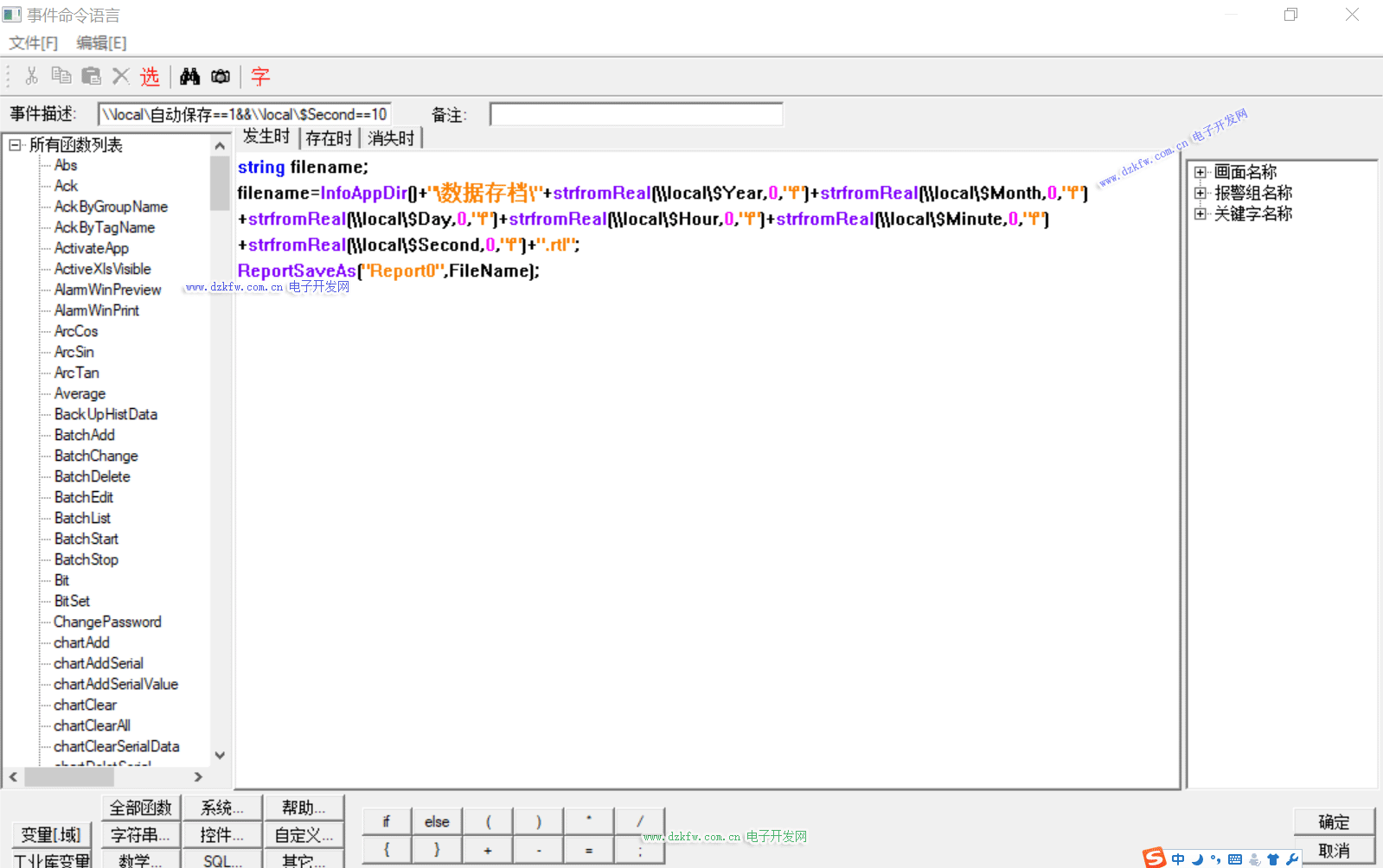Click the 字符串... functions button

141,835
